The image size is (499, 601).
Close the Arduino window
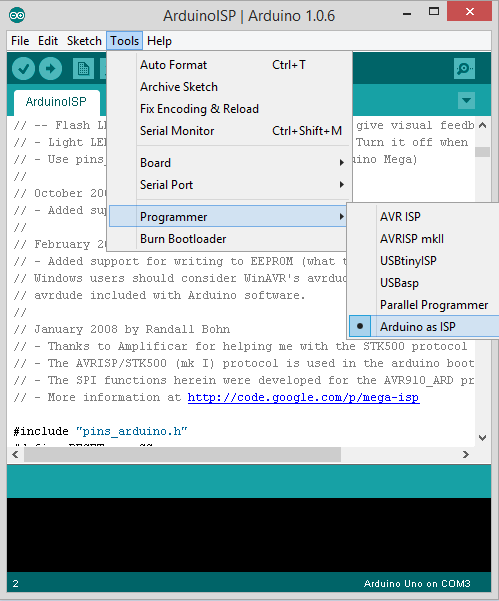click(469, 12)
